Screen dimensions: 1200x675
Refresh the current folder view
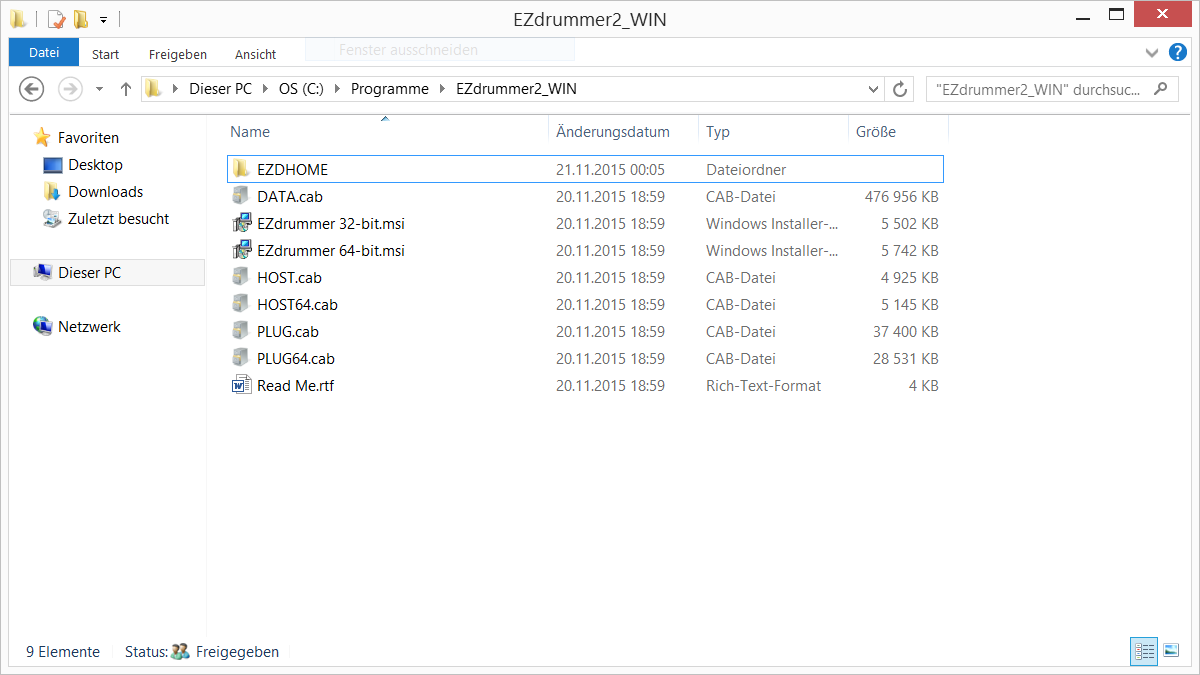click(900, 89)
